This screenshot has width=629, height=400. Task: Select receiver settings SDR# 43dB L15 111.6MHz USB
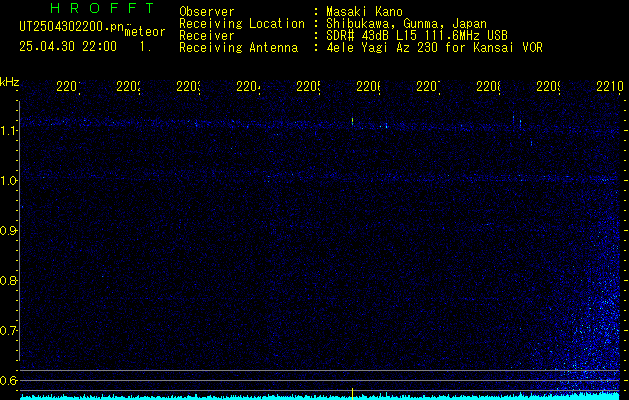point(417,36)
